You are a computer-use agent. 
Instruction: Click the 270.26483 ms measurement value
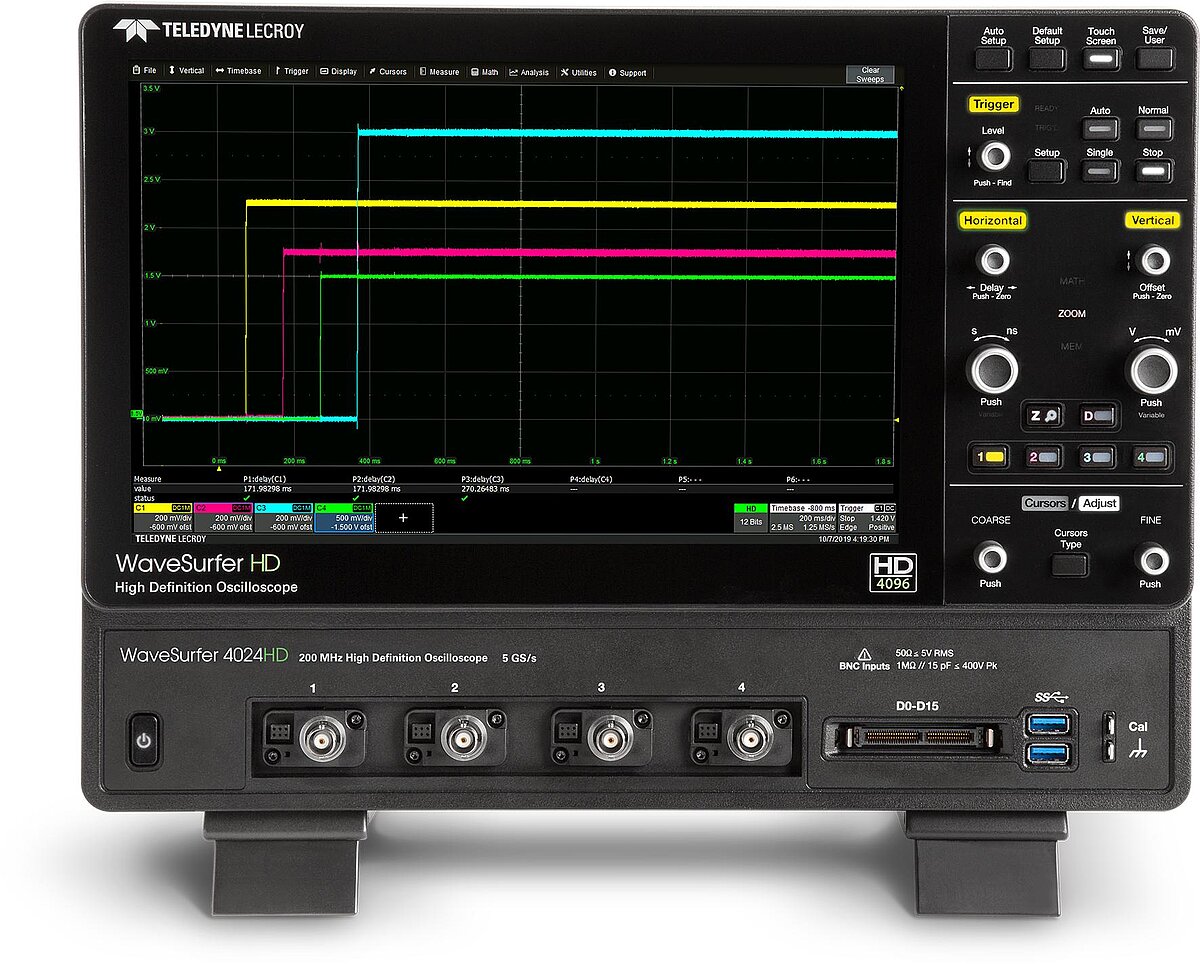485,489
